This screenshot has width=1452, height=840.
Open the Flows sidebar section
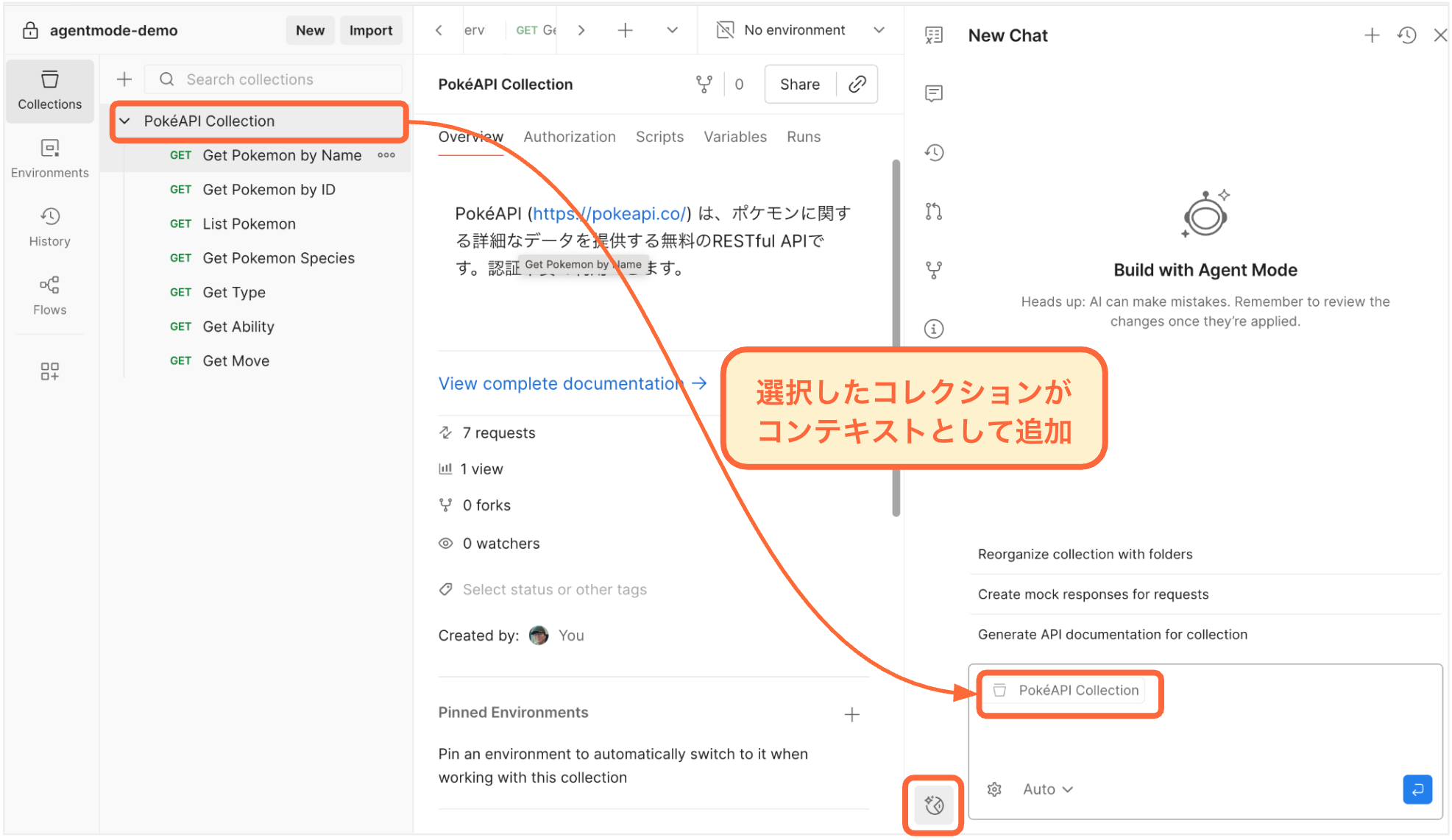click(49, 295)
